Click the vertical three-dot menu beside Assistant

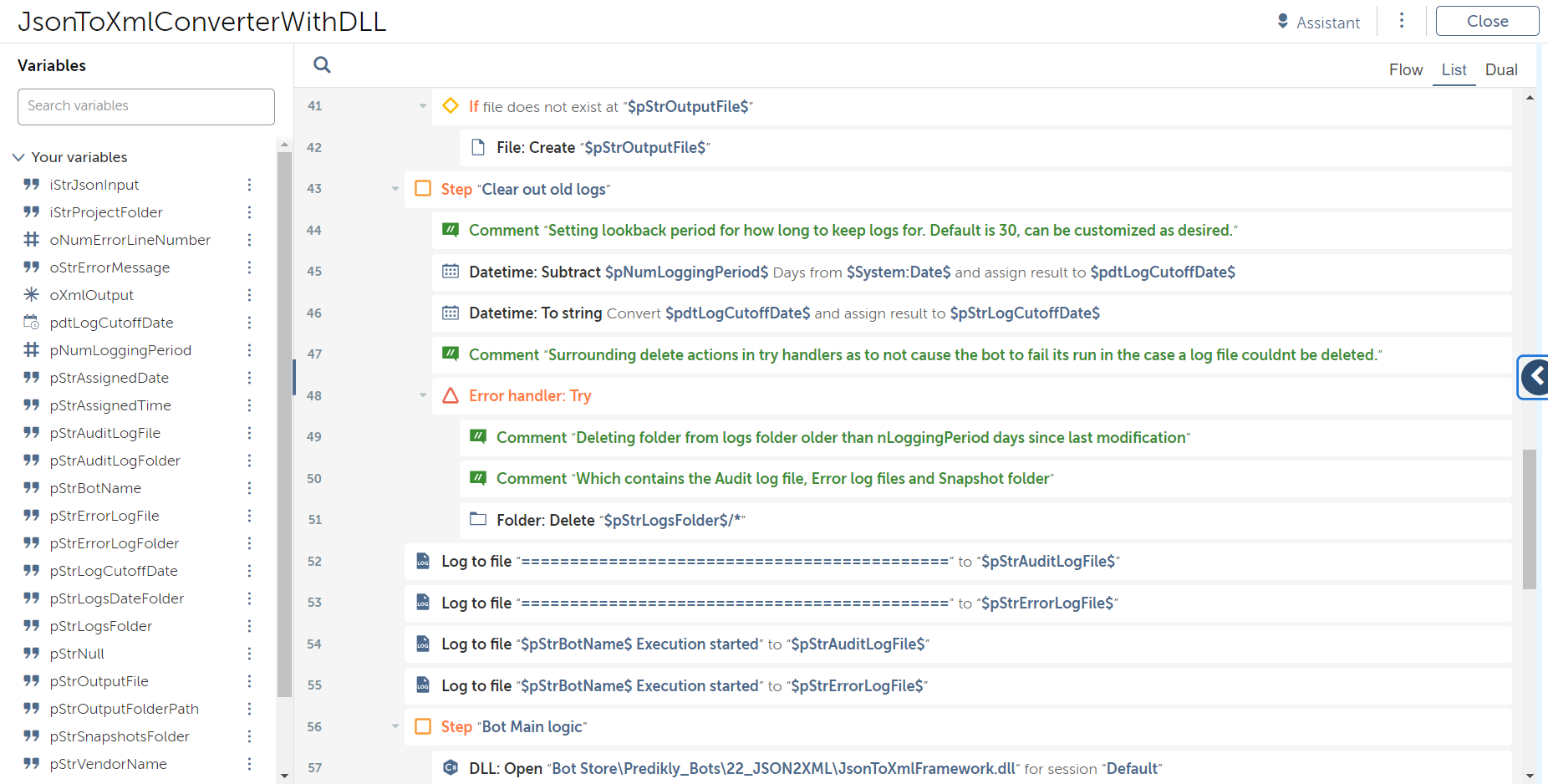[1402, 21]
